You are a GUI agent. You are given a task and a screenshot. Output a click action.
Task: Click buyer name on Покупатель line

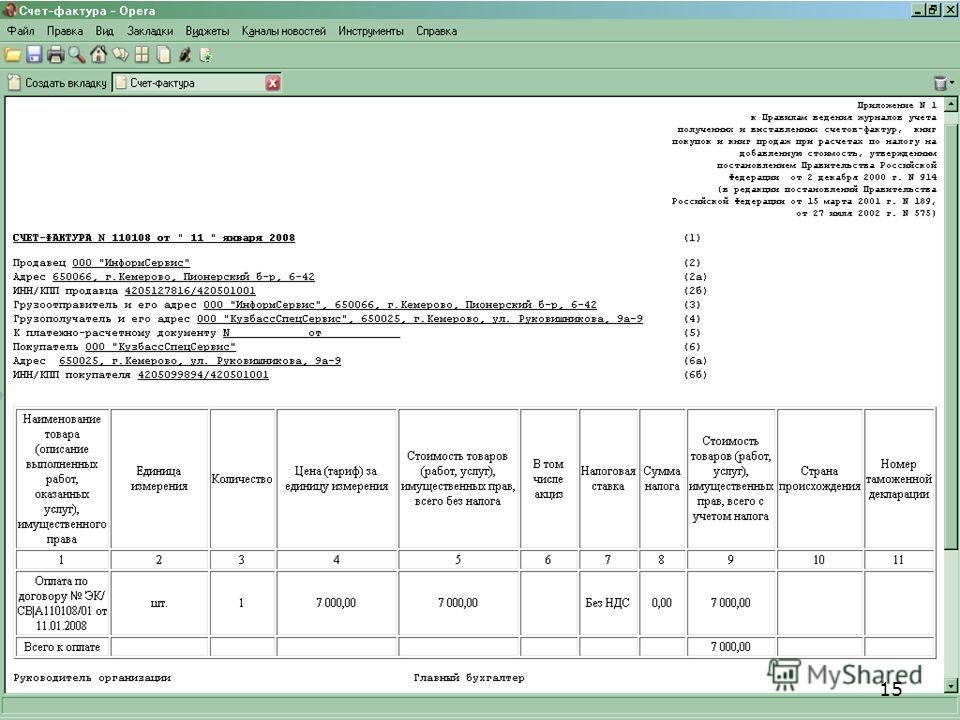point(160,347)
